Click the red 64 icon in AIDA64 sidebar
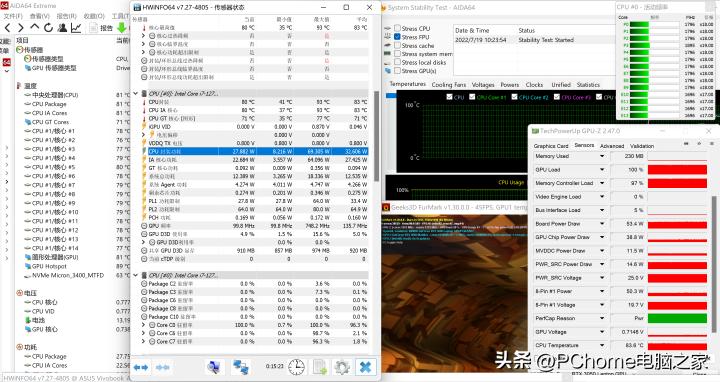Viewport: 720px width, 382px height. (x=6, y=62)
